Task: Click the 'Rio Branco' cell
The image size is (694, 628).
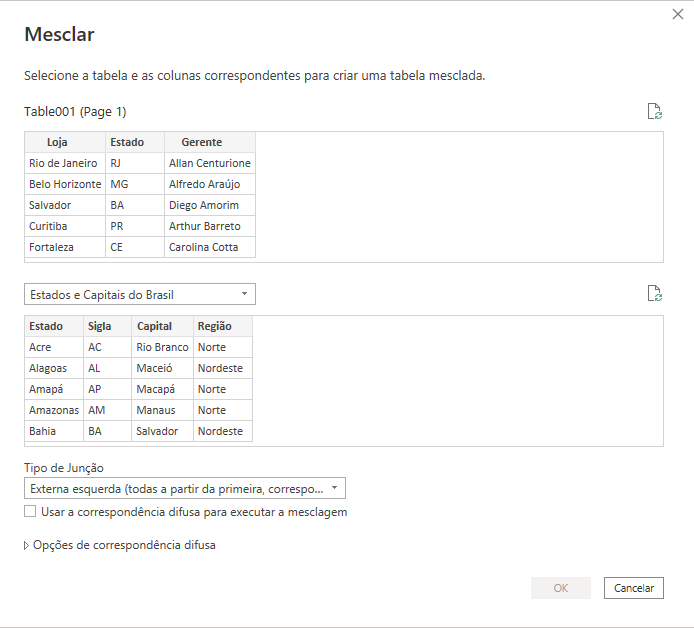Action: [x=162, y=347]
